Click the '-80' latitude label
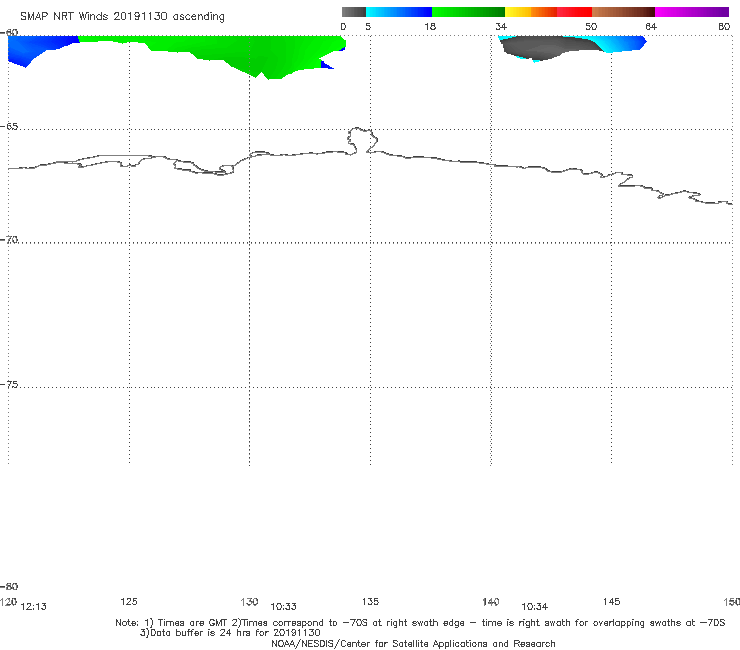The image size is (740, 650). click(9, 587)
